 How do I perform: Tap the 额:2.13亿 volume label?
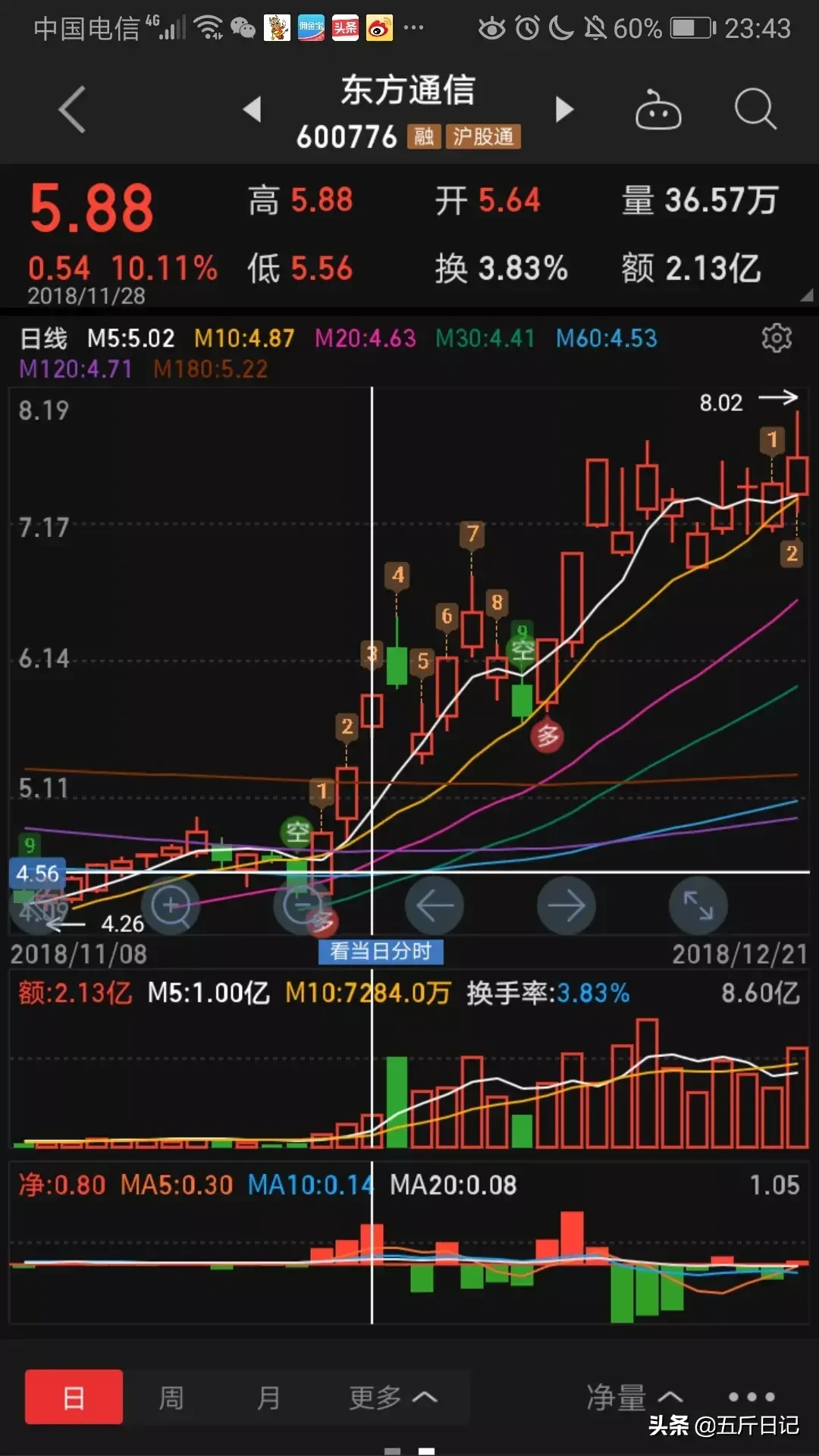click(x=76, y=993)
